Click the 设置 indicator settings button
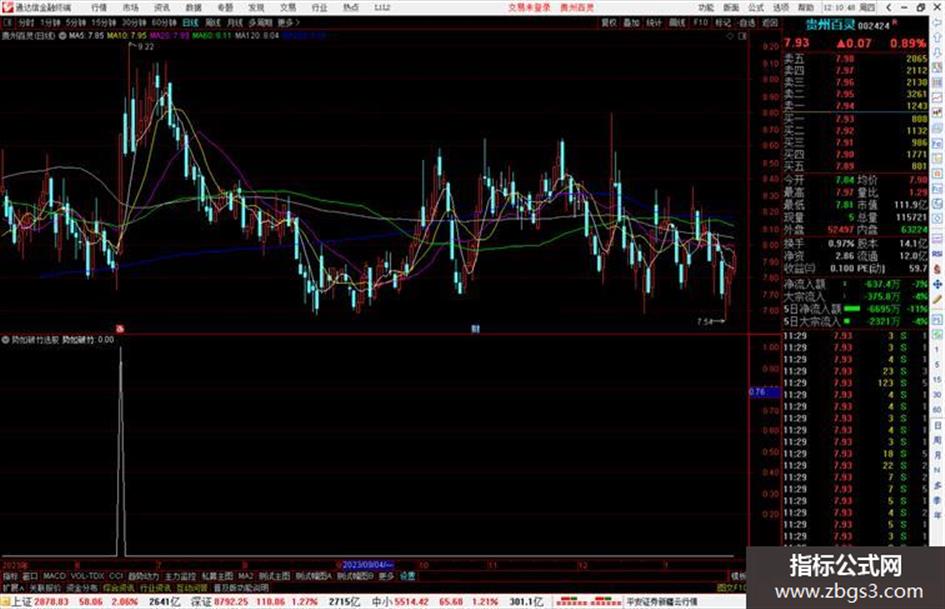The height and width of the screenshot is (609, 945). 407,576
